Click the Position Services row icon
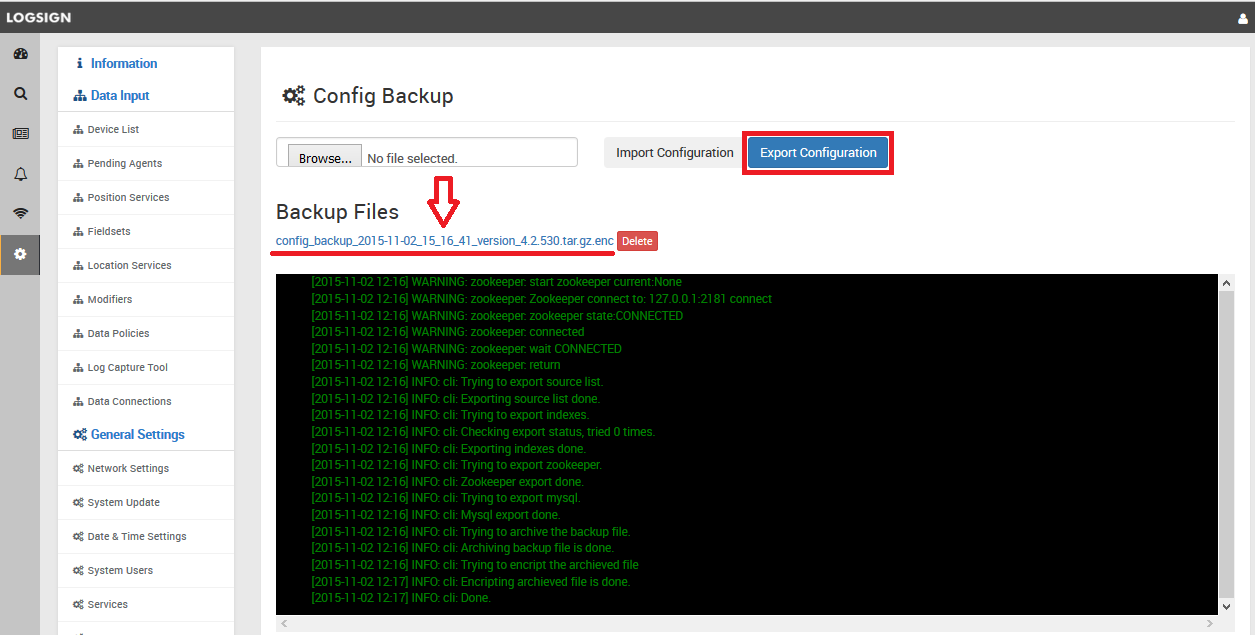 78,198
